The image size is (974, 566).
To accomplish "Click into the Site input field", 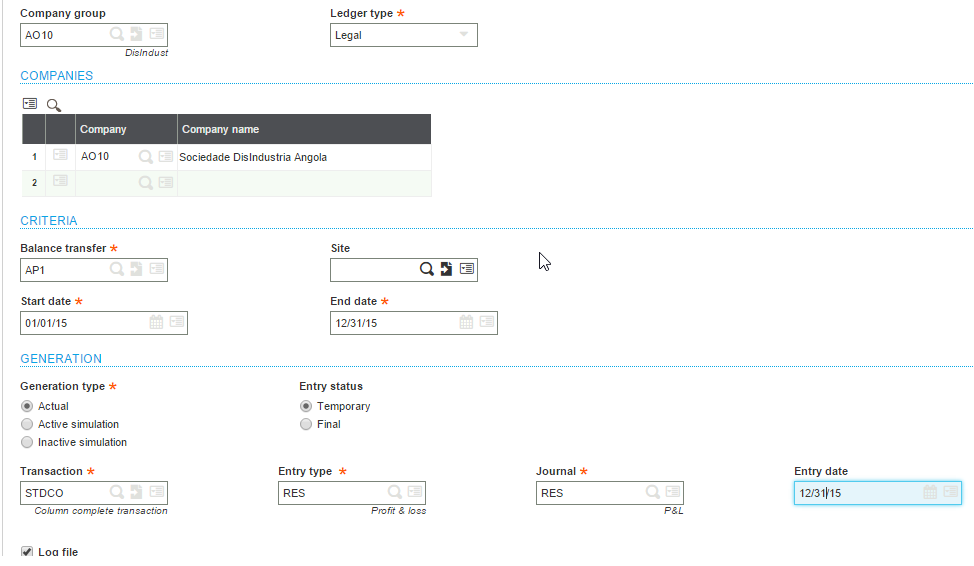I will 374,270.
